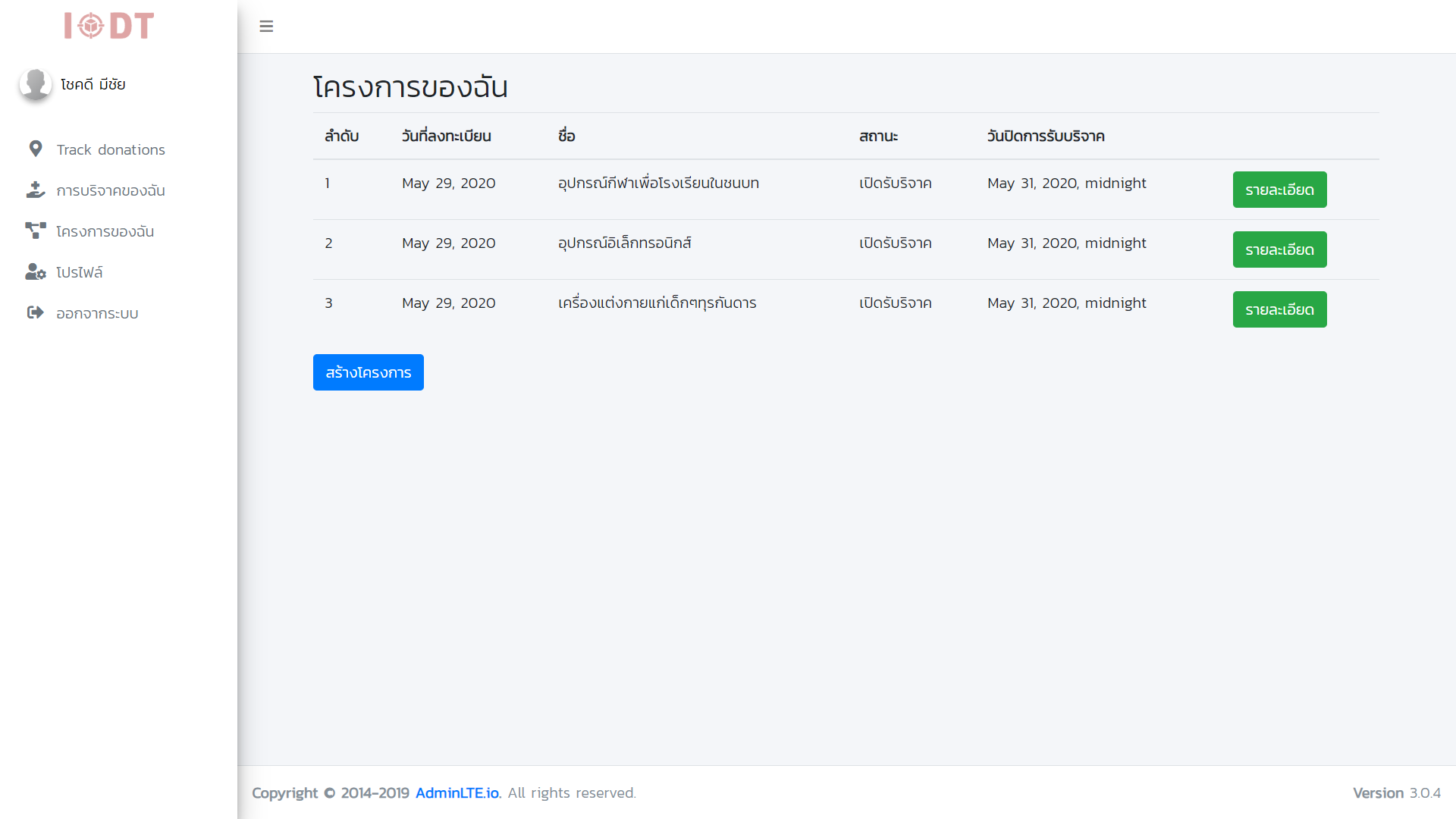Click username โชคดี มีชัย
The image size is (1456, 819).
click(93, 84)
